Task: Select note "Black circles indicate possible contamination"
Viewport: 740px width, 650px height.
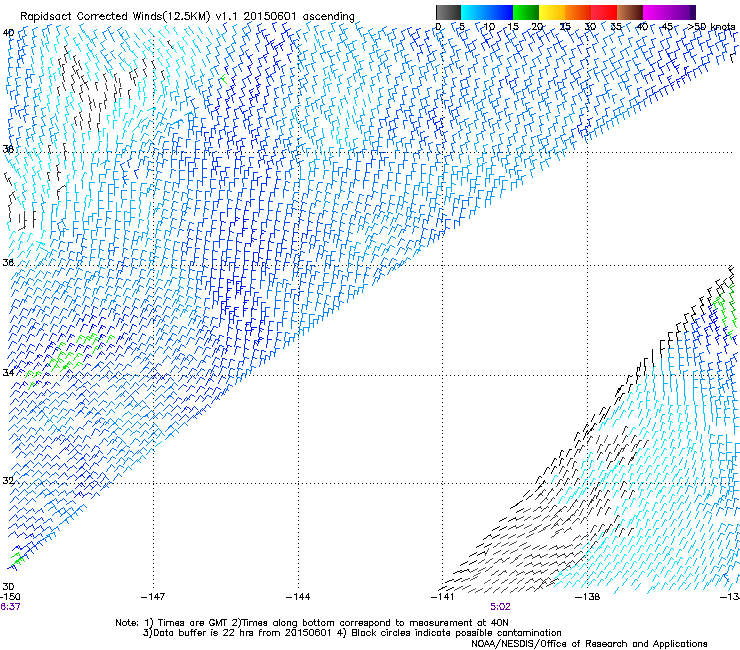Action: pos(456,633)
